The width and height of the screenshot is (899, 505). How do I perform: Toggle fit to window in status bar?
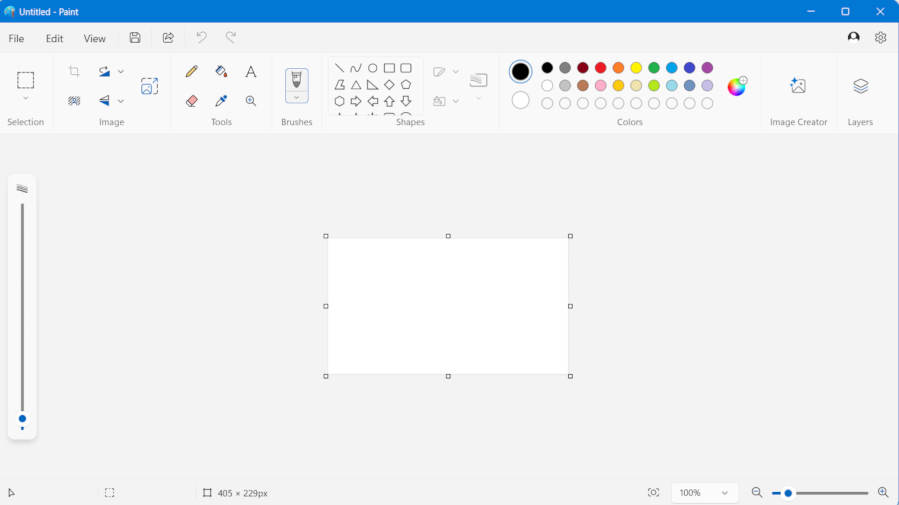coord(653,492)
